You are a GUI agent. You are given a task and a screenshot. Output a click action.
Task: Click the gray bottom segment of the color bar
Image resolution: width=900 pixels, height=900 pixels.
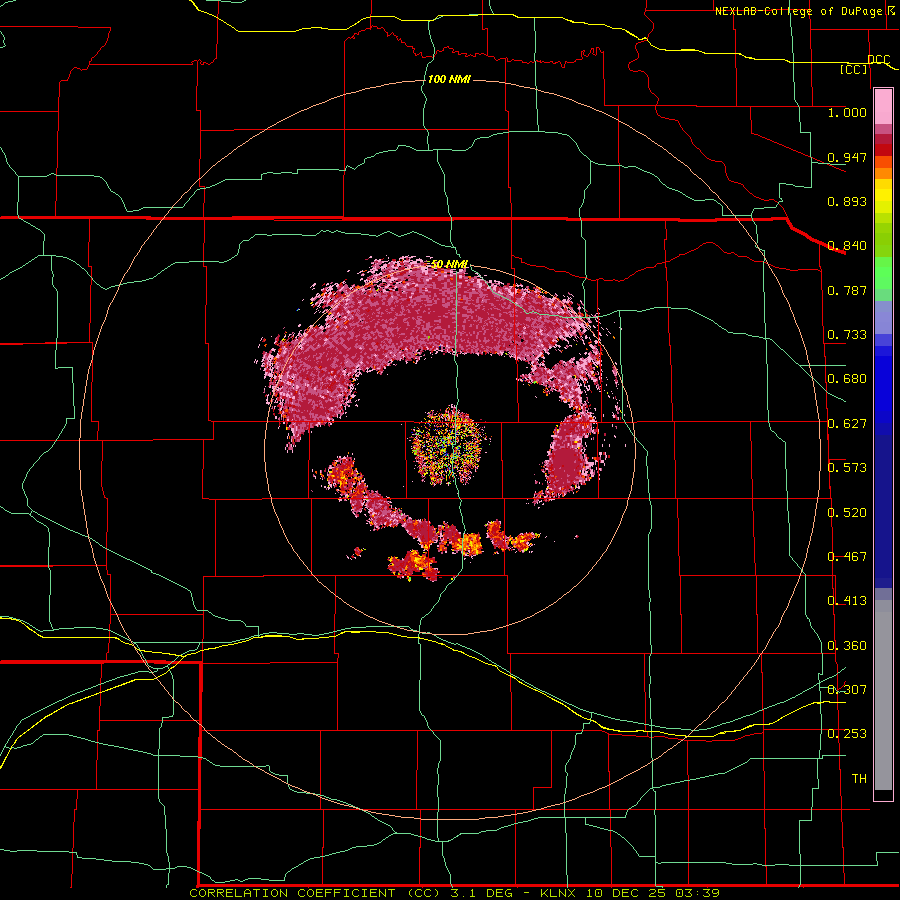(x=883, y=700)
